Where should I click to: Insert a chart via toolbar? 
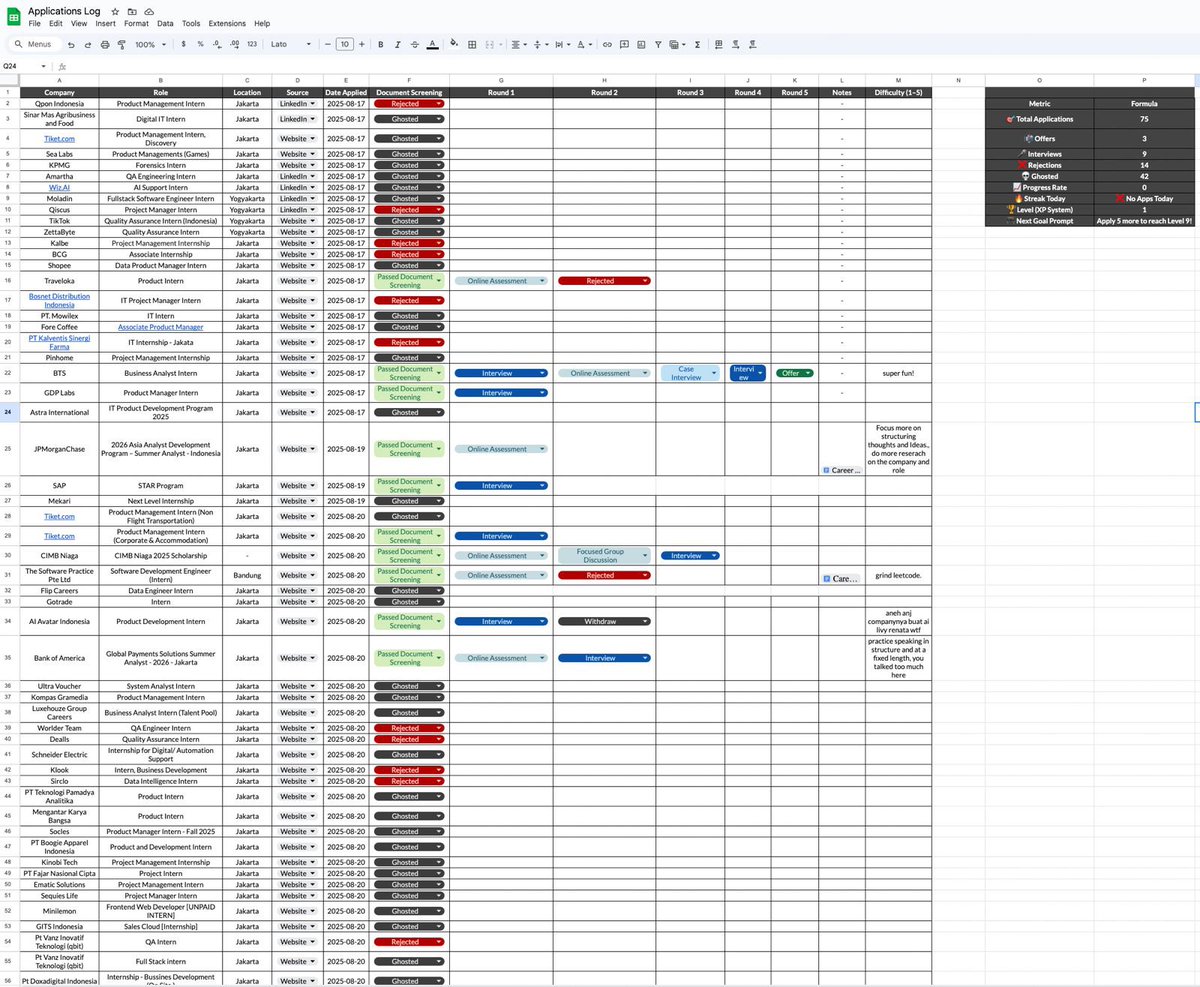tap(641, 45)
